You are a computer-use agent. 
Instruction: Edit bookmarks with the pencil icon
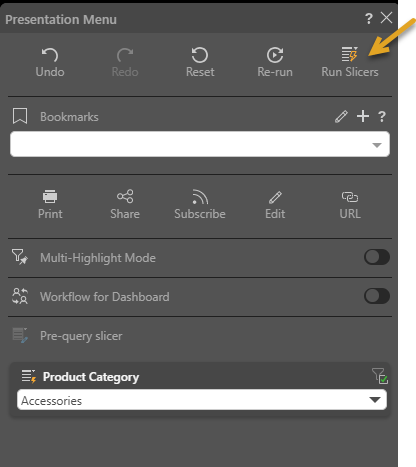point(341,117)
